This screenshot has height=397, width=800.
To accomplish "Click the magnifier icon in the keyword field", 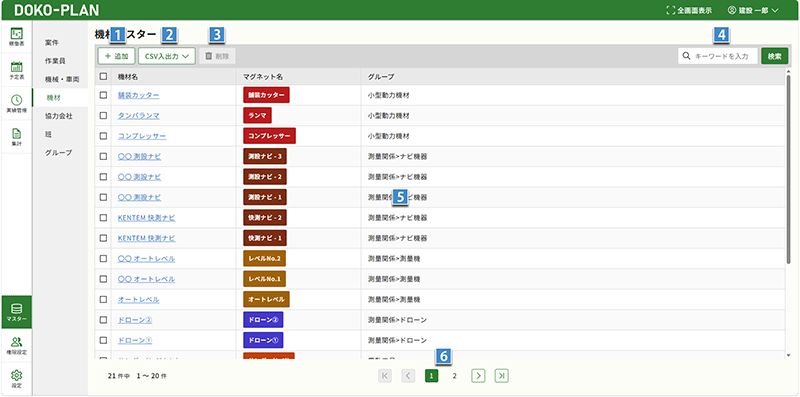I will pyautogui.click(x=686, y=56).
